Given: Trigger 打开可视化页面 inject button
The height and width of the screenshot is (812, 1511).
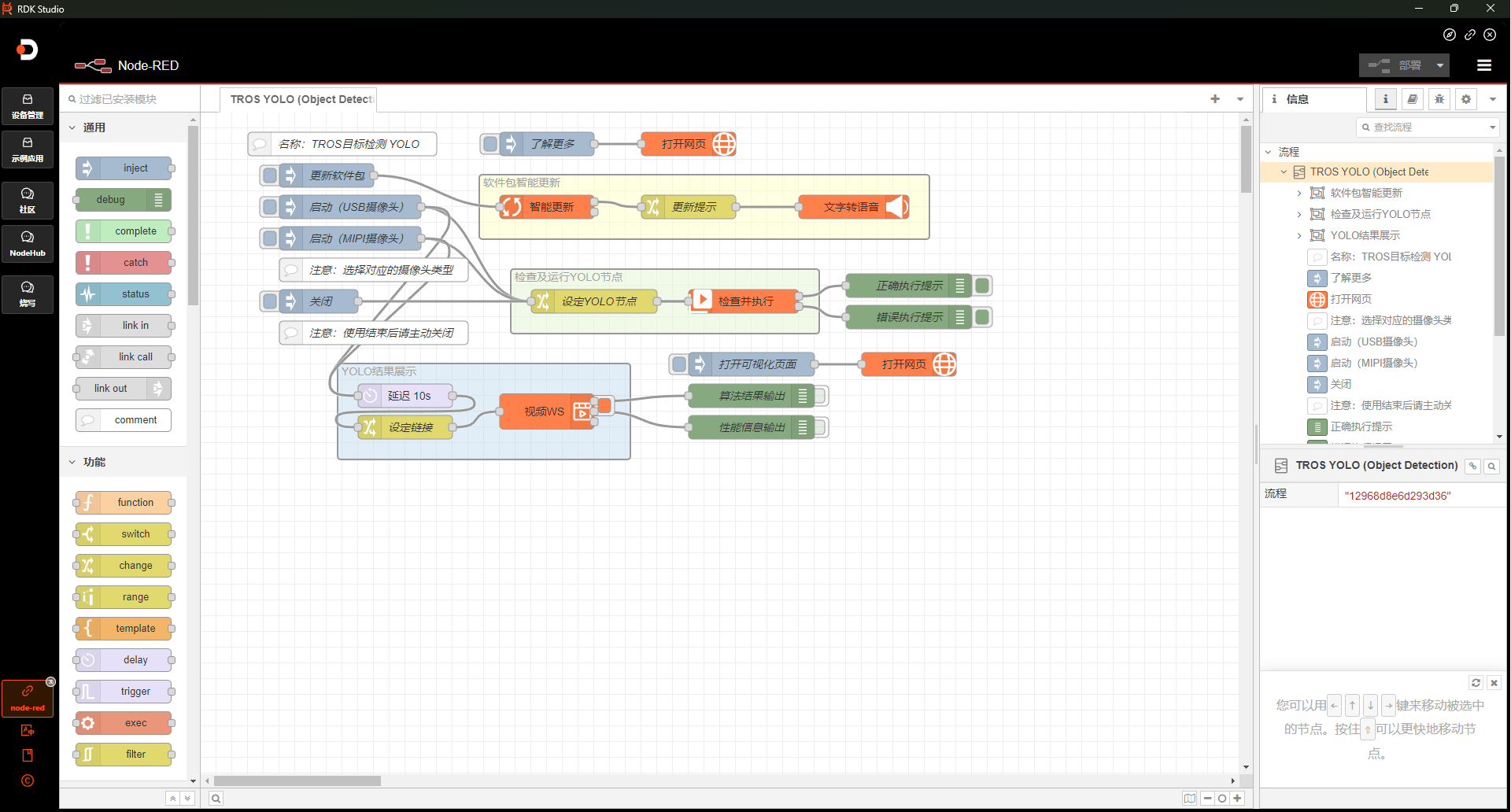Looking at the screenshot, I should click(x=679, y=364).
